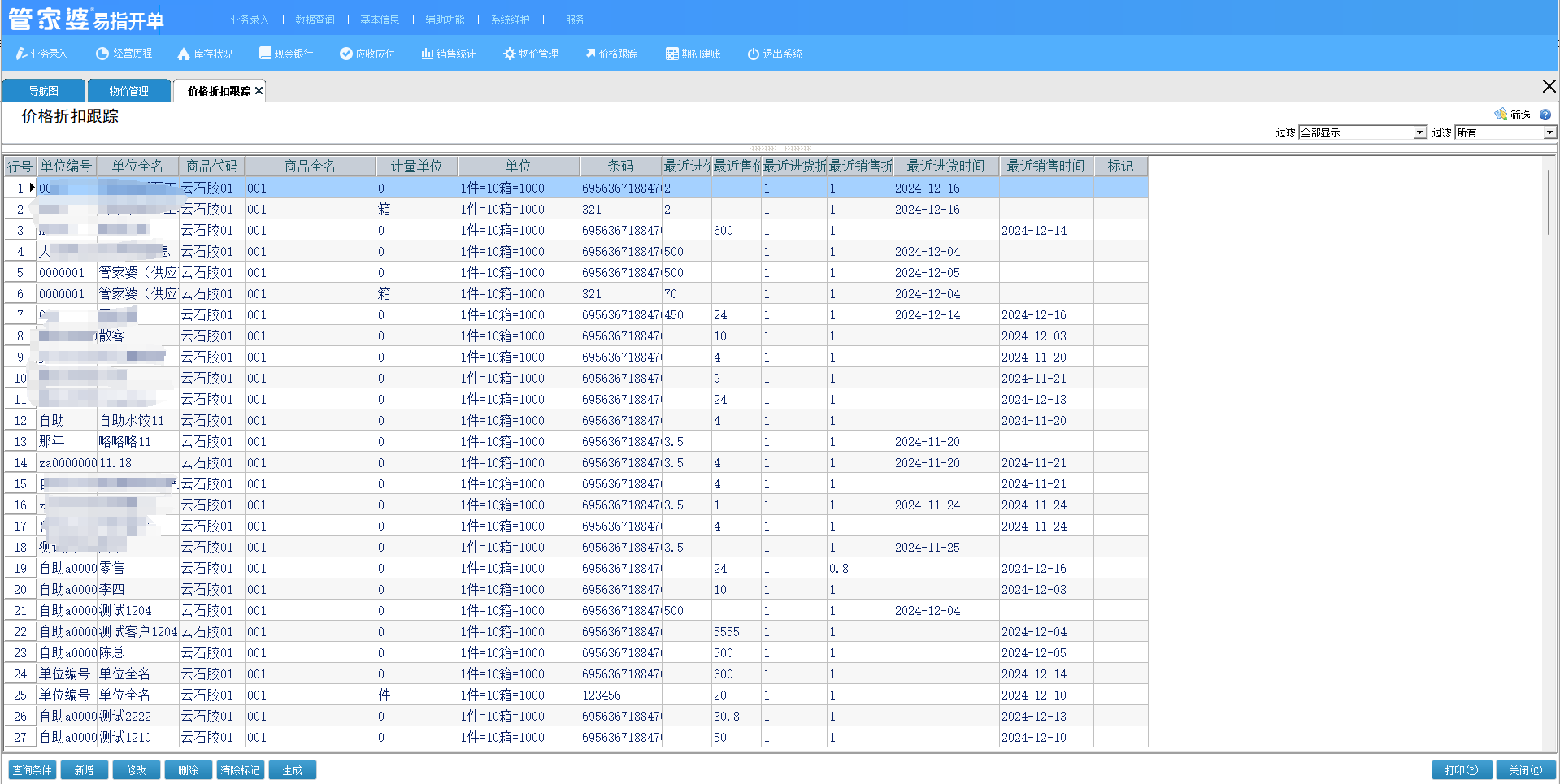Select the cell with discount 0.8
This screenshot has height=784, width=1560.
tap(859, 569)
